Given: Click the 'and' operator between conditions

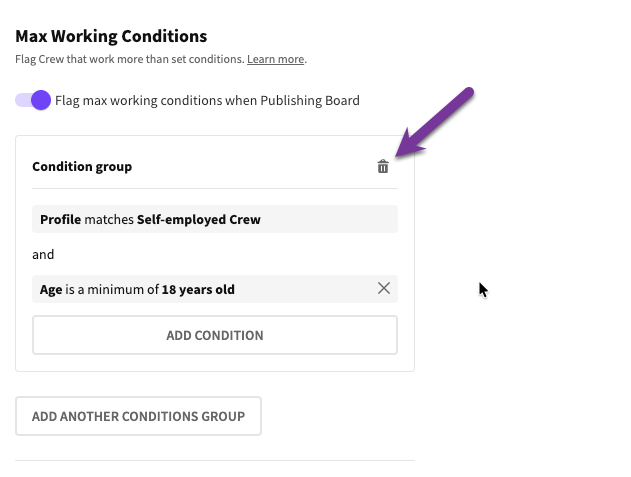Looking at the screenshot, I should (43, 254).
